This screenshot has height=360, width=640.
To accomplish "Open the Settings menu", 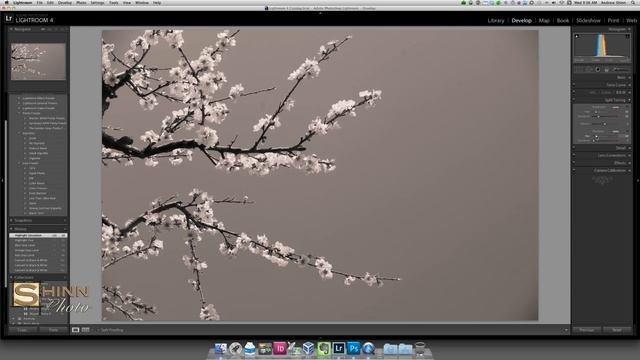I will coord(97,2).
